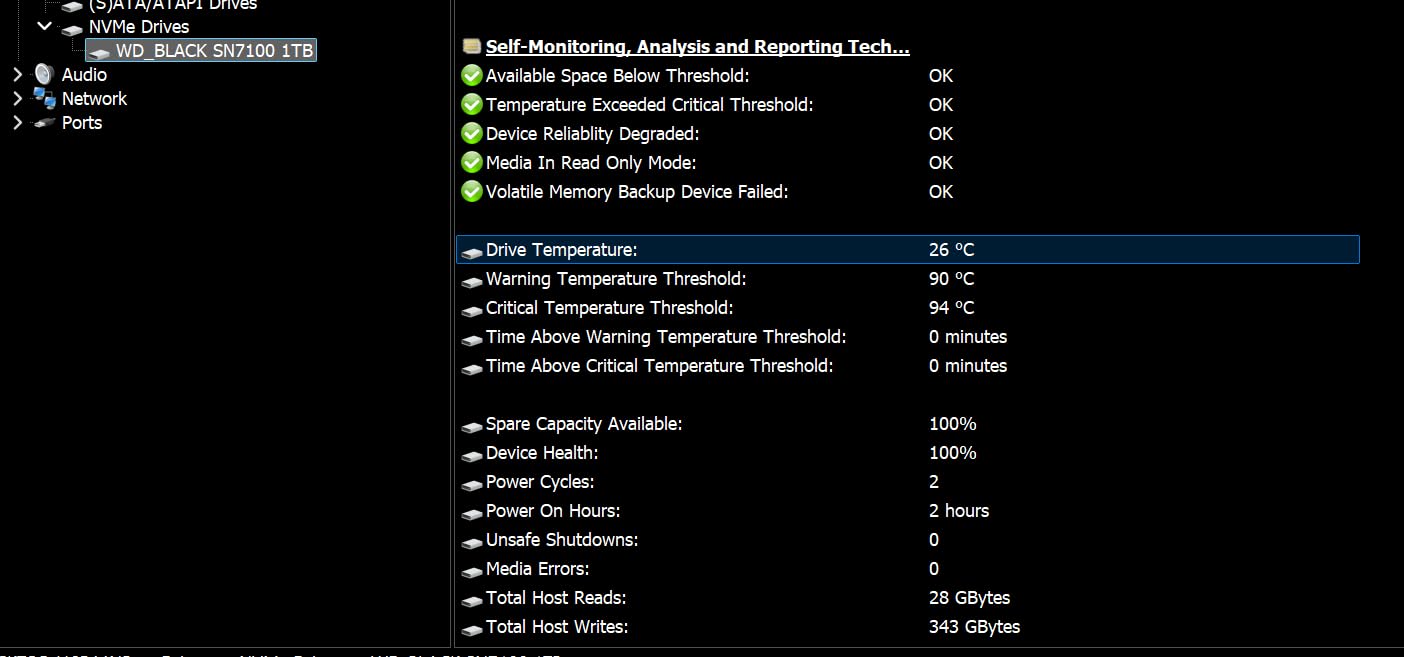Image resolution: width=1404 pixels, height=657 pixels.
Task: Click the Media Errors row icon
Action: tap(472, 571)
